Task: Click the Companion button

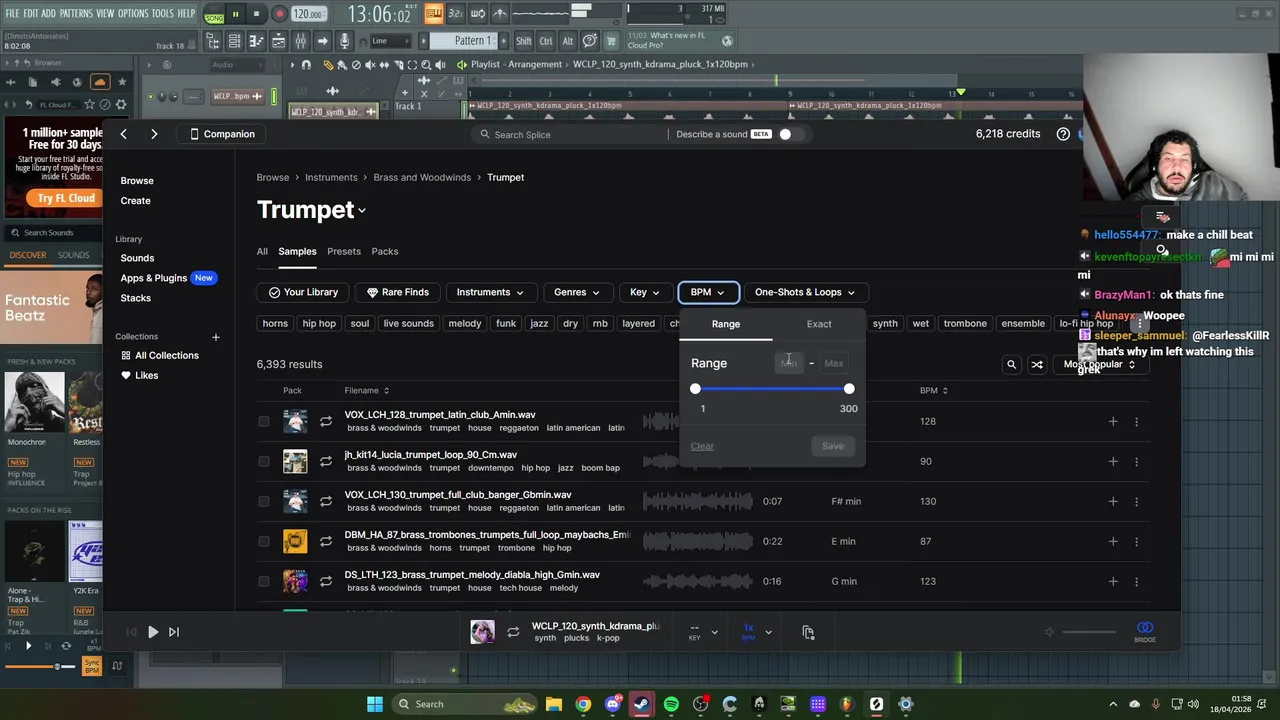Action: tap(222, 134)
